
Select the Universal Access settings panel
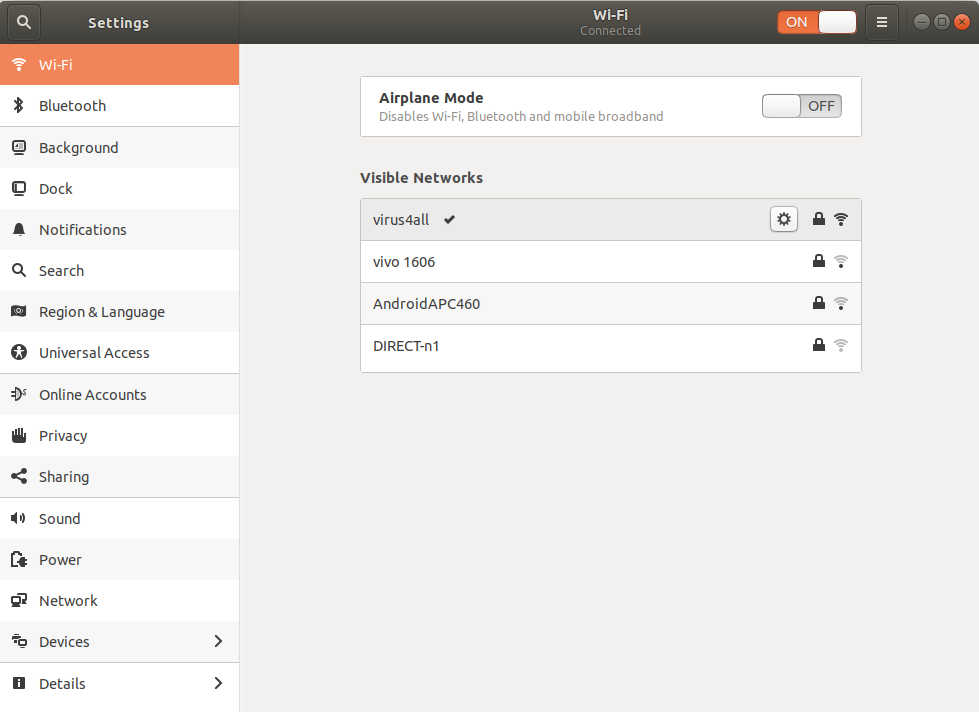[94, 352]
